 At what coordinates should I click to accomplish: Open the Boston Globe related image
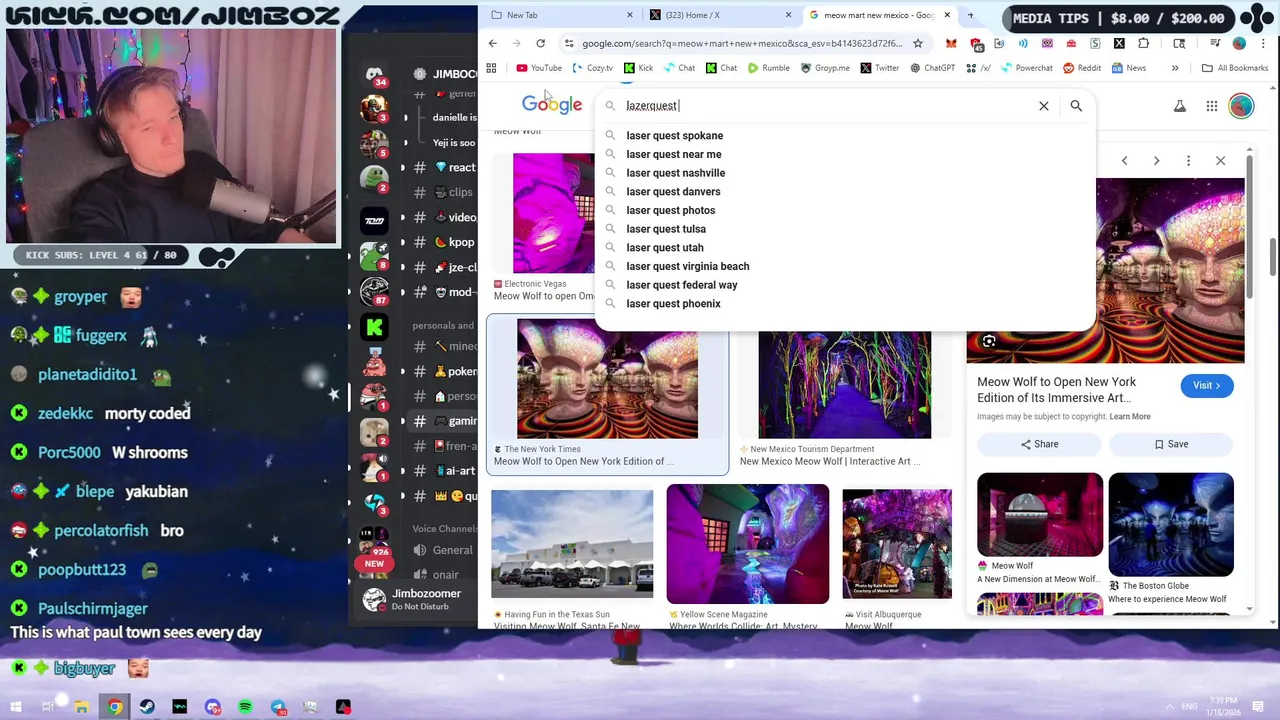(x=1171, y=525)
